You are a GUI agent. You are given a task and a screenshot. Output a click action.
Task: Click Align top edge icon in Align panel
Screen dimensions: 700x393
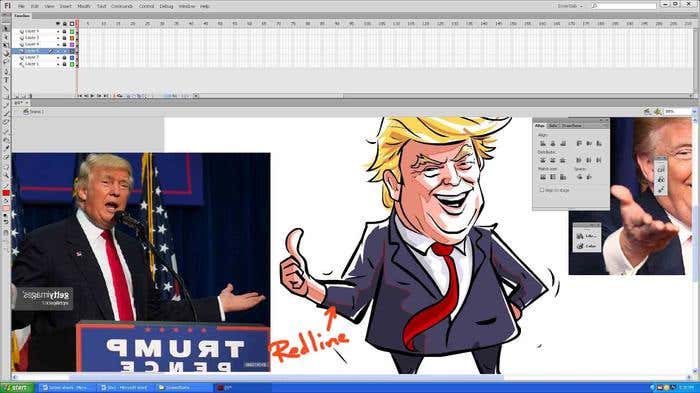click(579, 143)
